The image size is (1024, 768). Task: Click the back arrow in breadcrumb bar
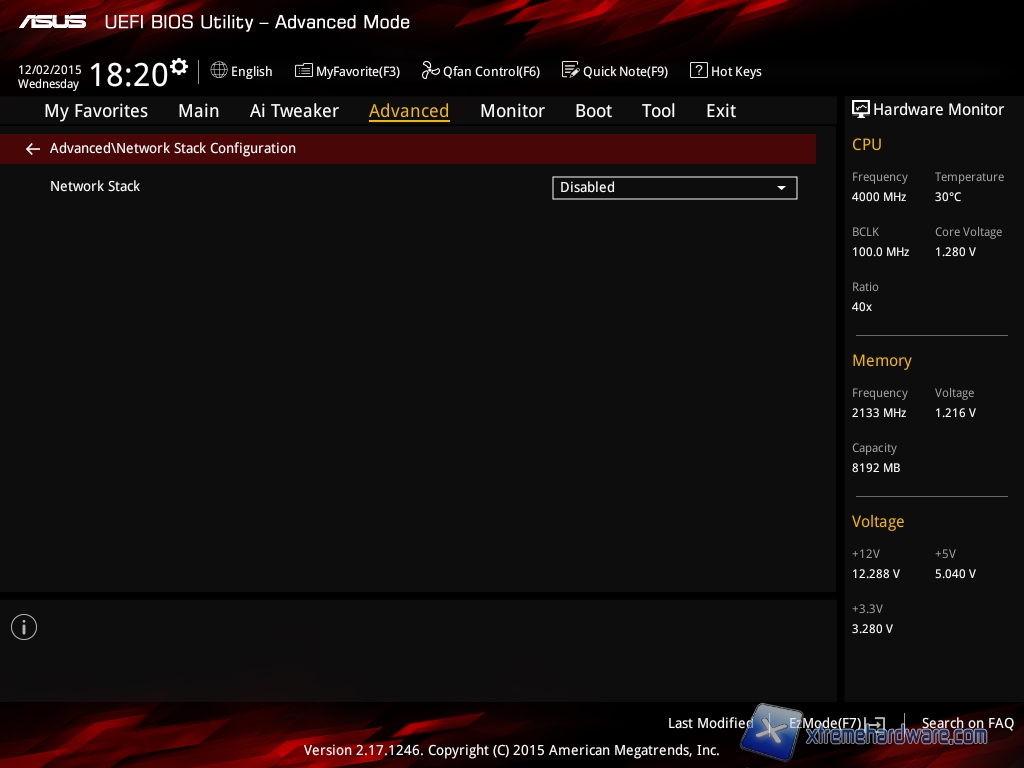tap(33, 149)
